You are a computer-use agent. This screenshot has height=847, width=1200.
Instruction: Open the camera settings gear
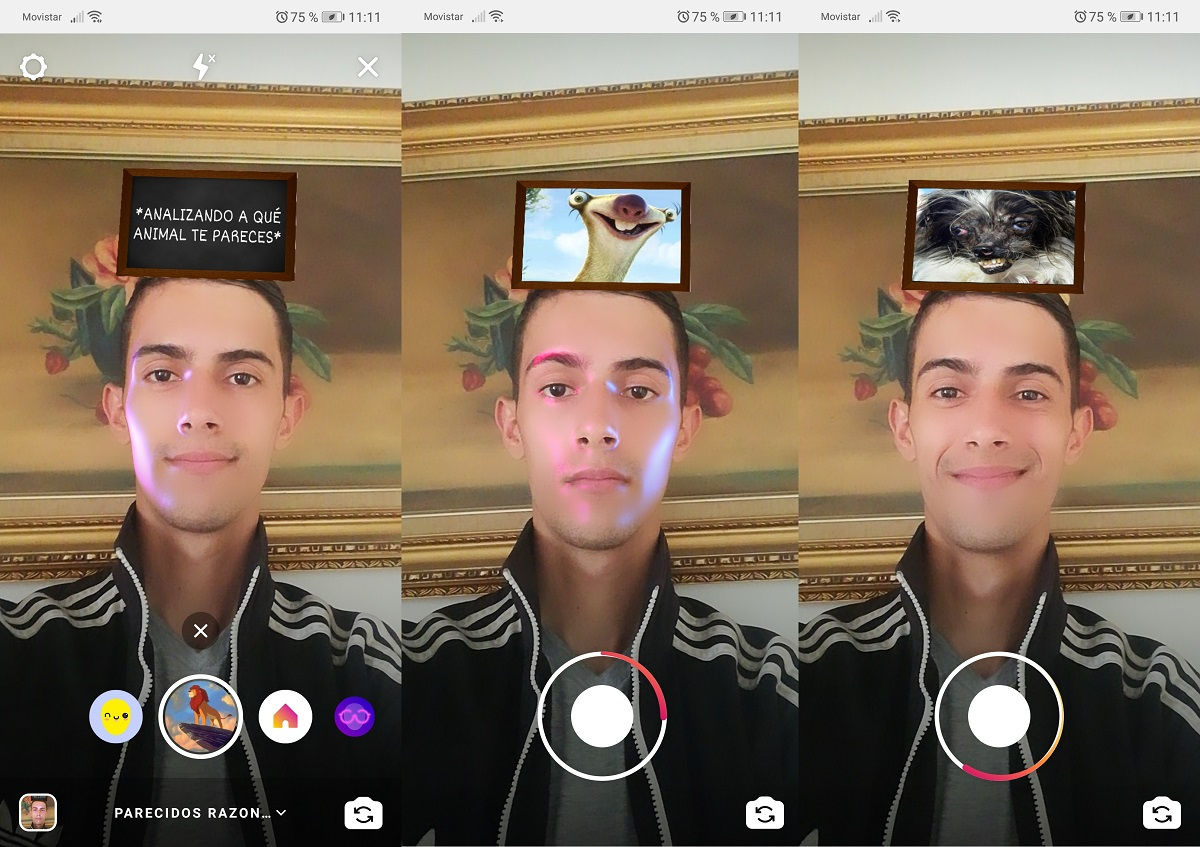pos(34,67)
